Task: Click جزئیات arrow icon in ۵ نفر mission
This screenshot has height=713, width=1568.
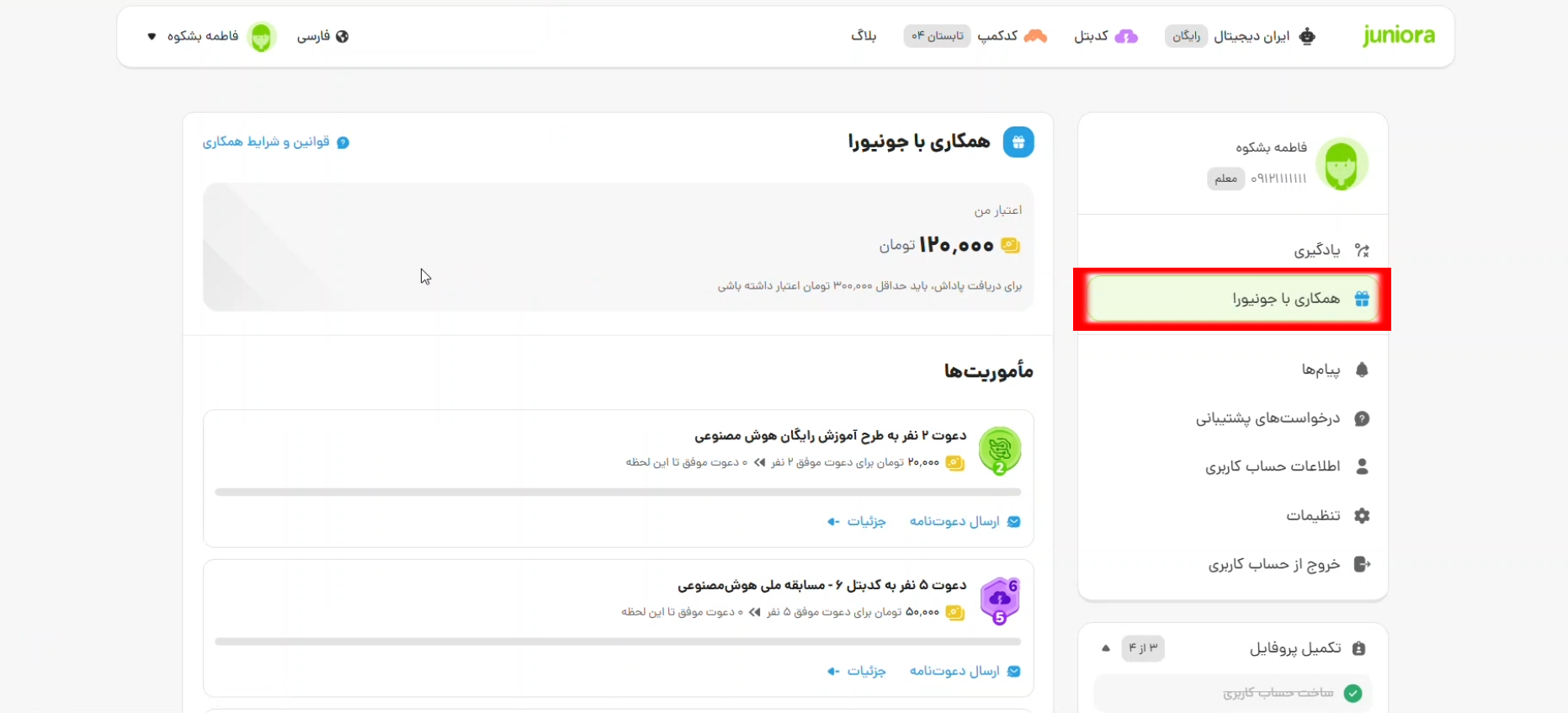Action: click(x=833, y=672)
